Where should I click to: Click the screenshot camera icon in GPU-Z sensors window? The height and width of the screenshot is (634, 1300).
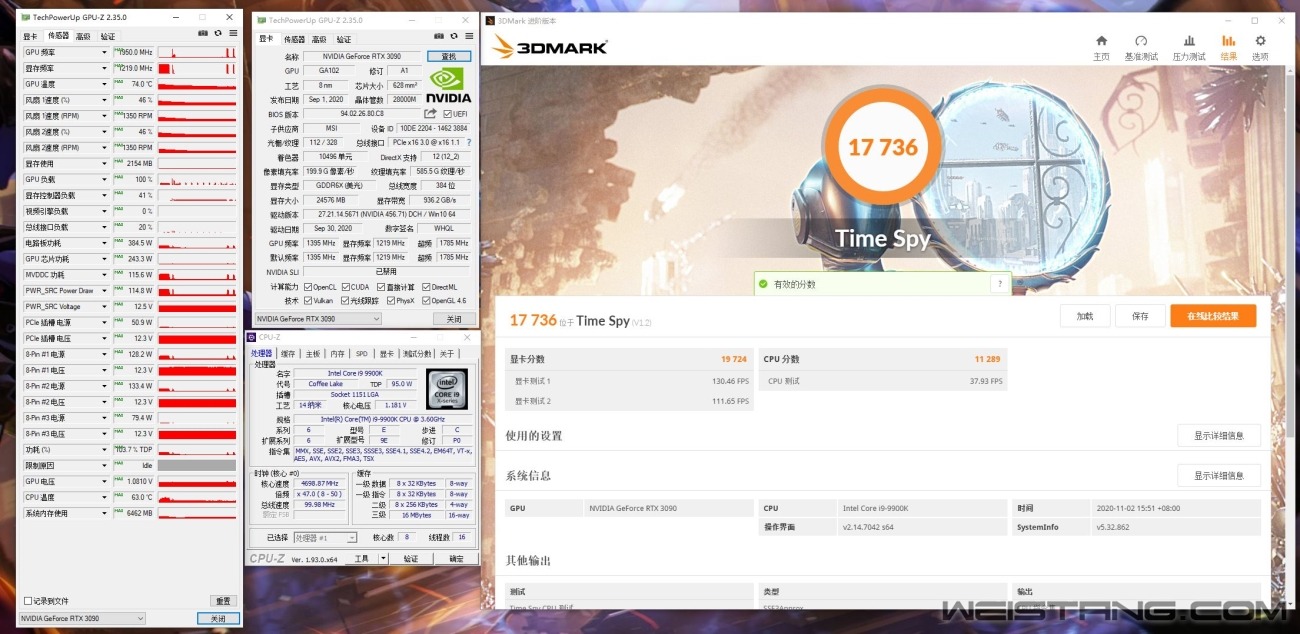(x=202, y=34)
